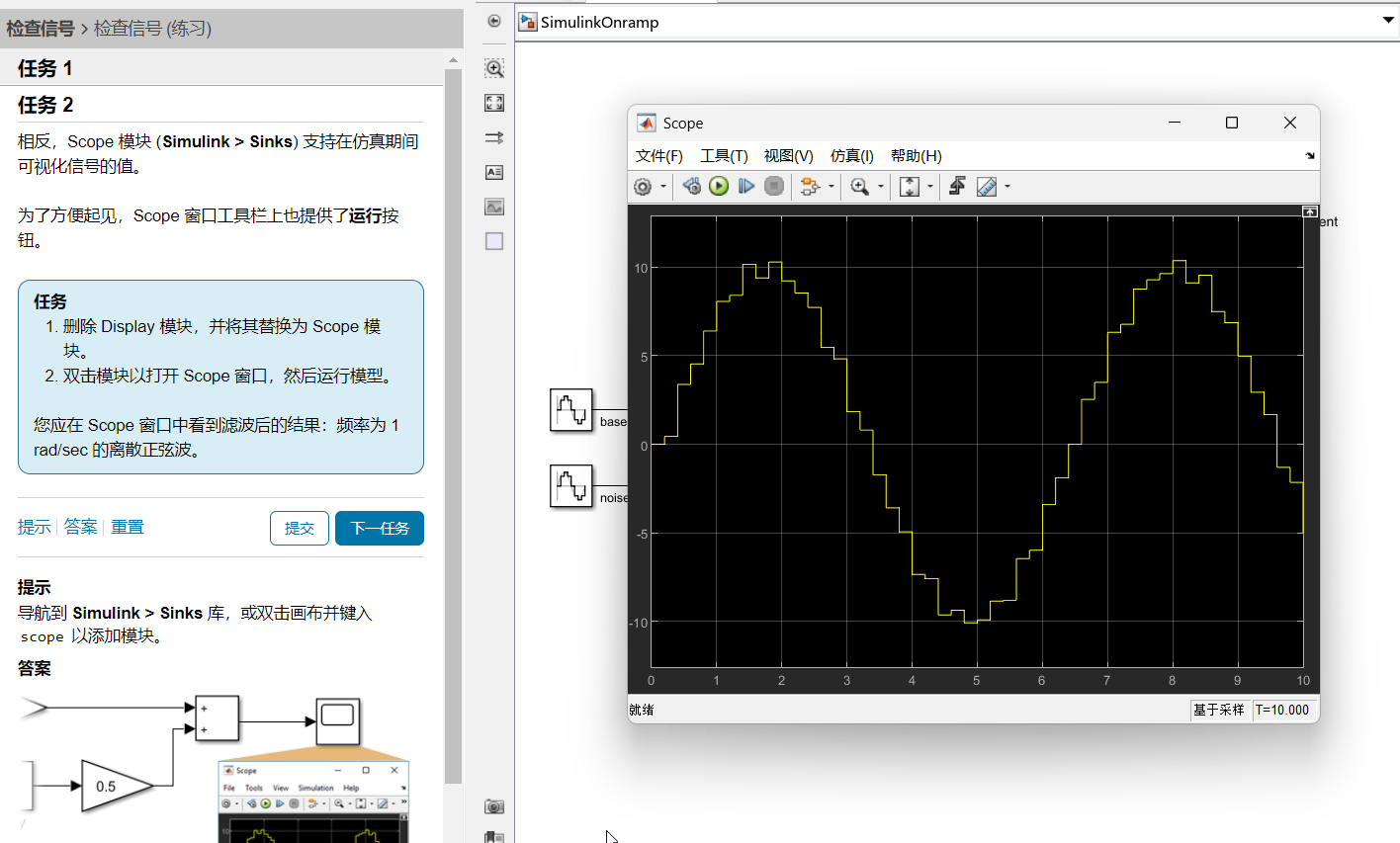
Task: Minimize the Scope window
Action: [1175, 123]
